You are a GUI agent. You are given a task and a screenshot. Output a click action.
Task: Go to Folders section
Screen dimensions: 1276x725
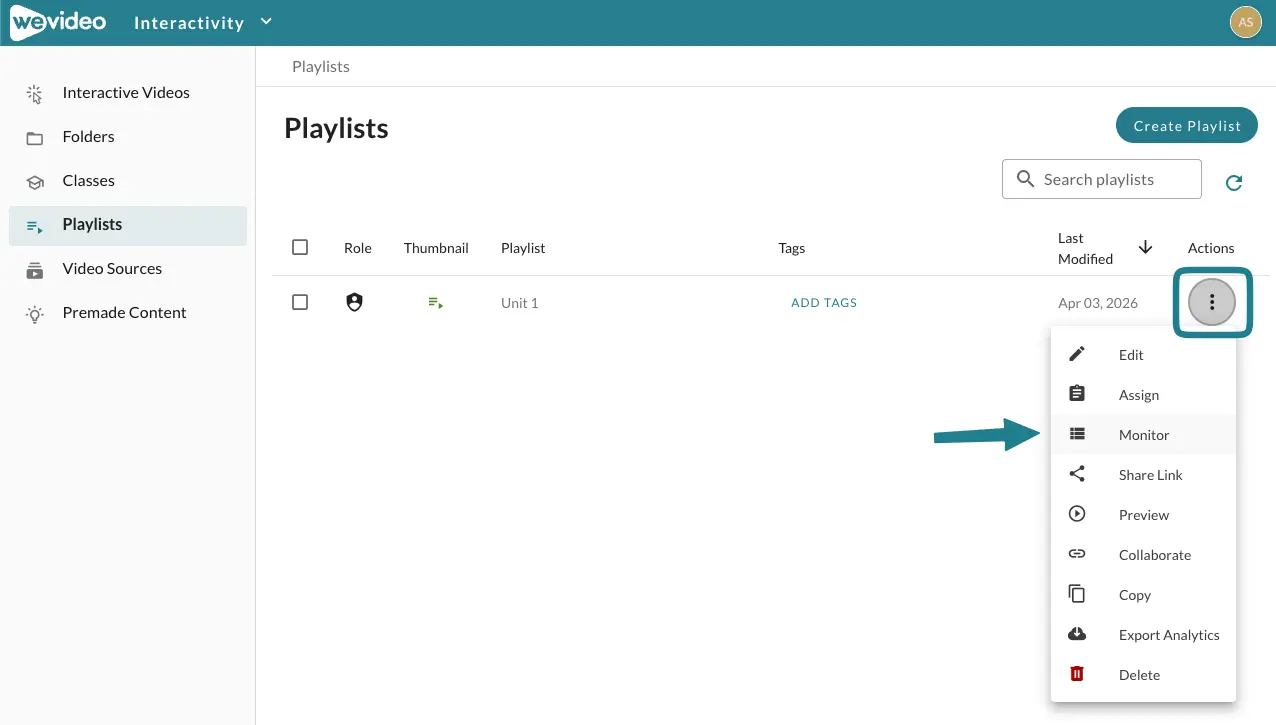pyautogui.click(x=128, y=137)
